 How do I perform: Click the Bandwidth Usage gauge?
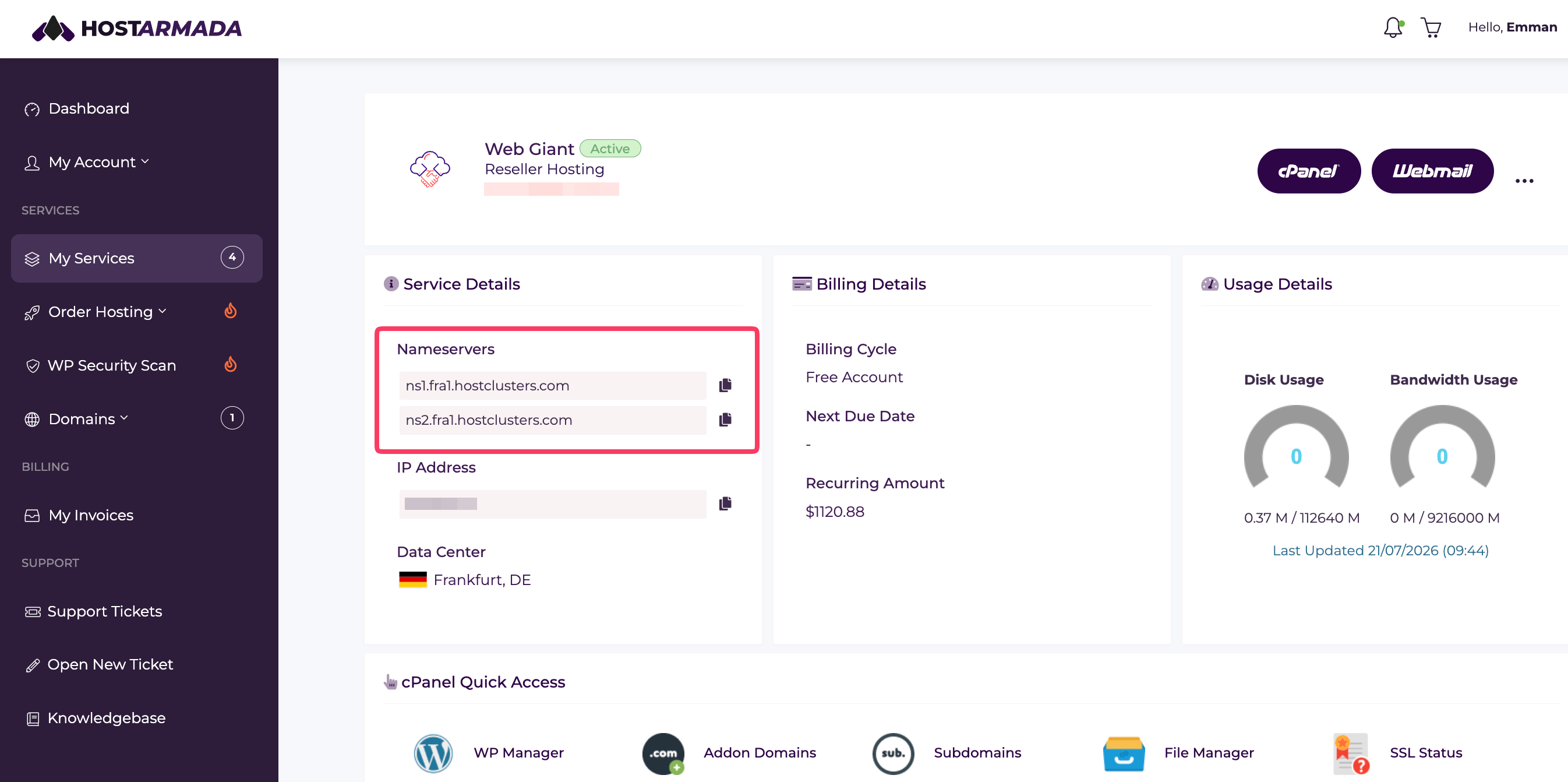pyautogui.click(x=1442, y=448)
